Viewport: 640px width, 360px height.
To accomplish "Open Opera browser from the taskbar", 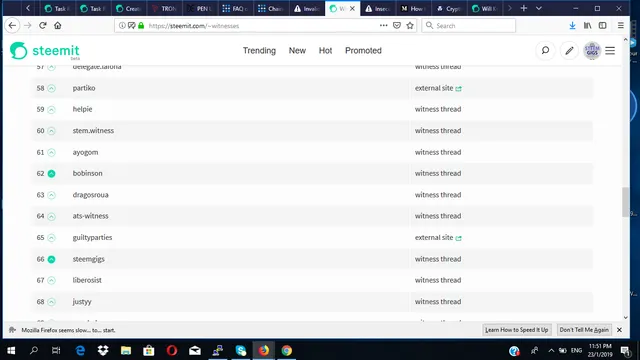I will pyautogui.click(x=172, y=351).
